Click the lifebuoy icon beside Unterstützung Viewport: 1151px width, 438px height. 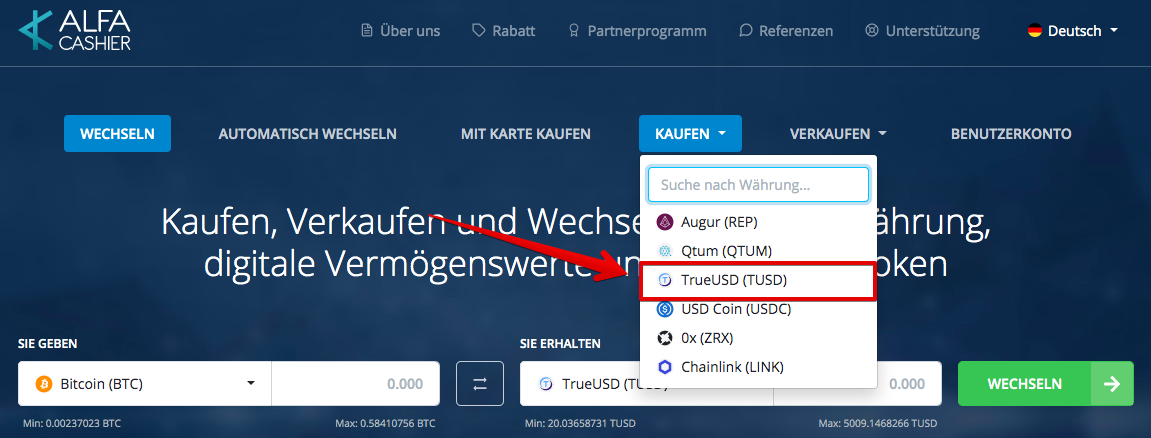[872, 31]
